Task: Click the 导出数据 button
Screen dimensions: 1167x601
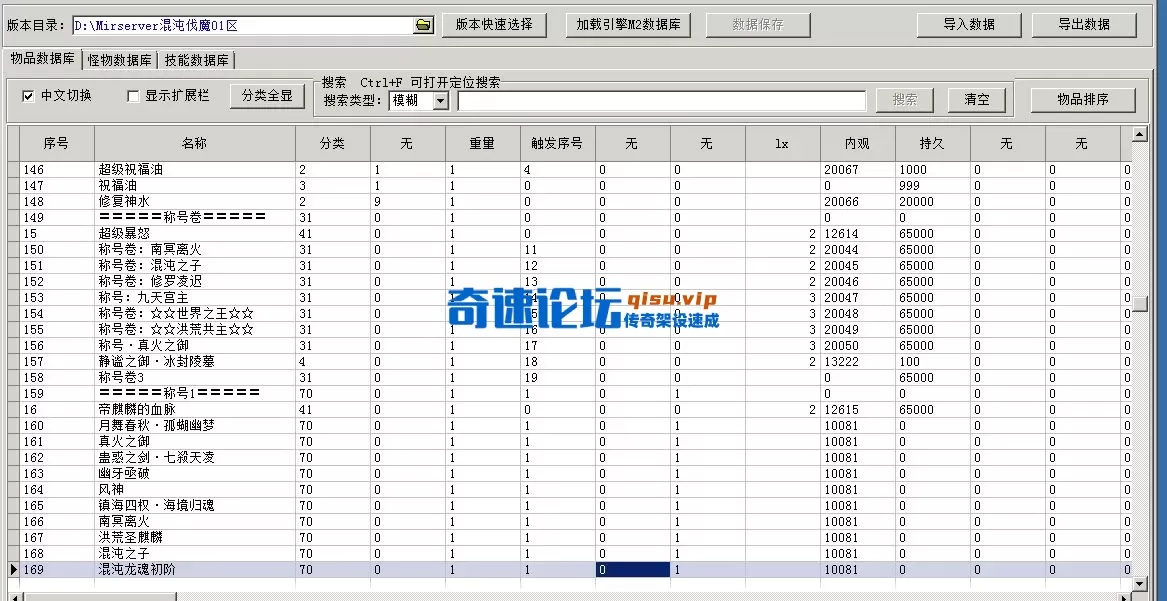Action: click(1084, 25)
